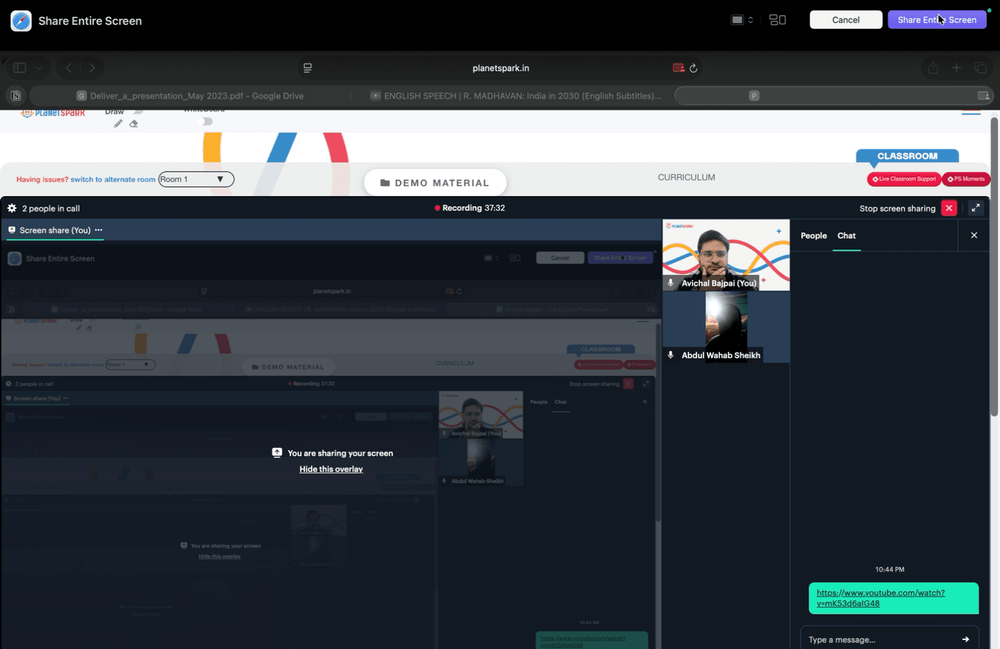Select the active PlanetSpark tab
The height and width of the screenshot is (649, 1000).
(833, 96)
